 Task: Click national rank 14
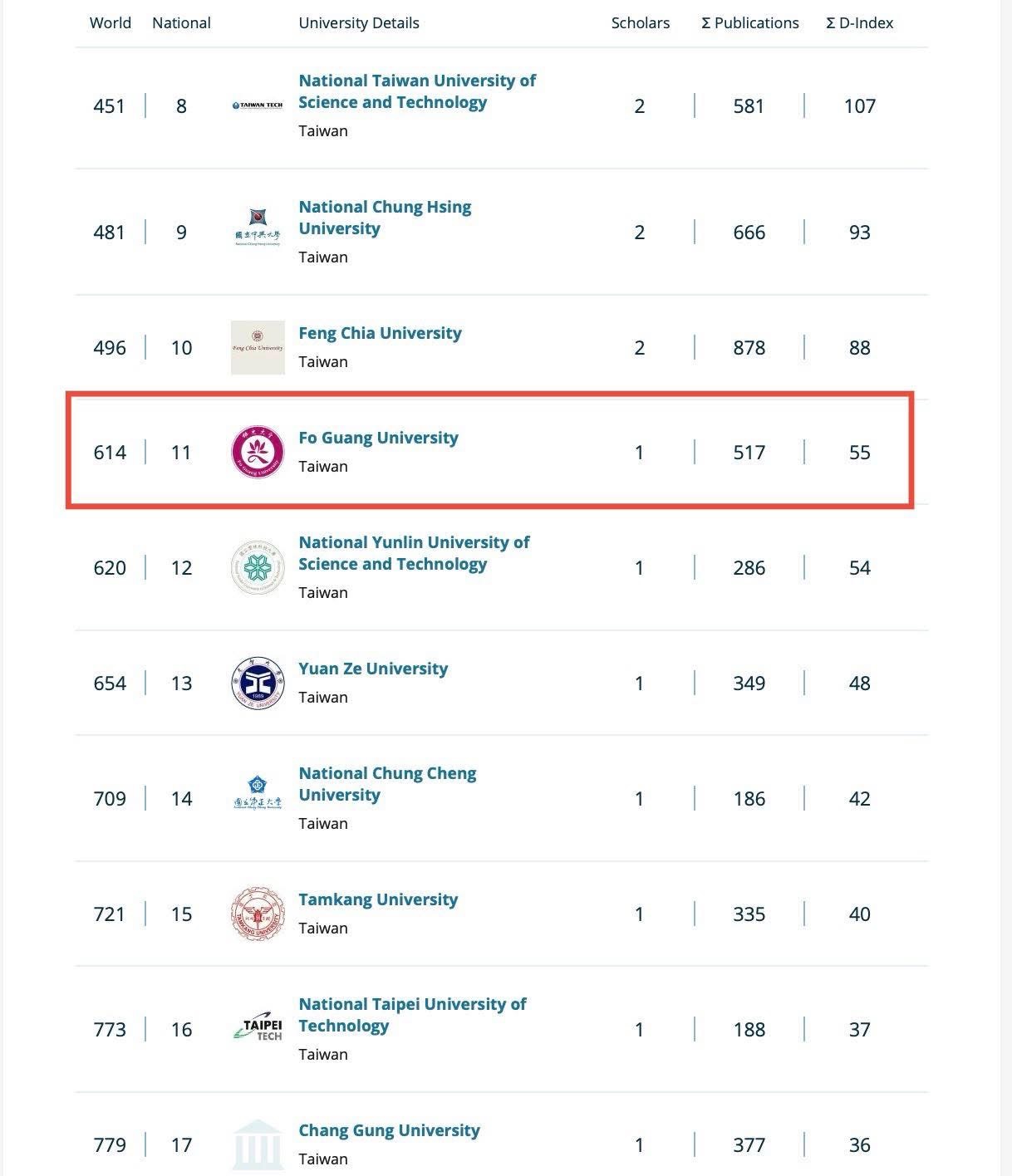pos(181,799)
